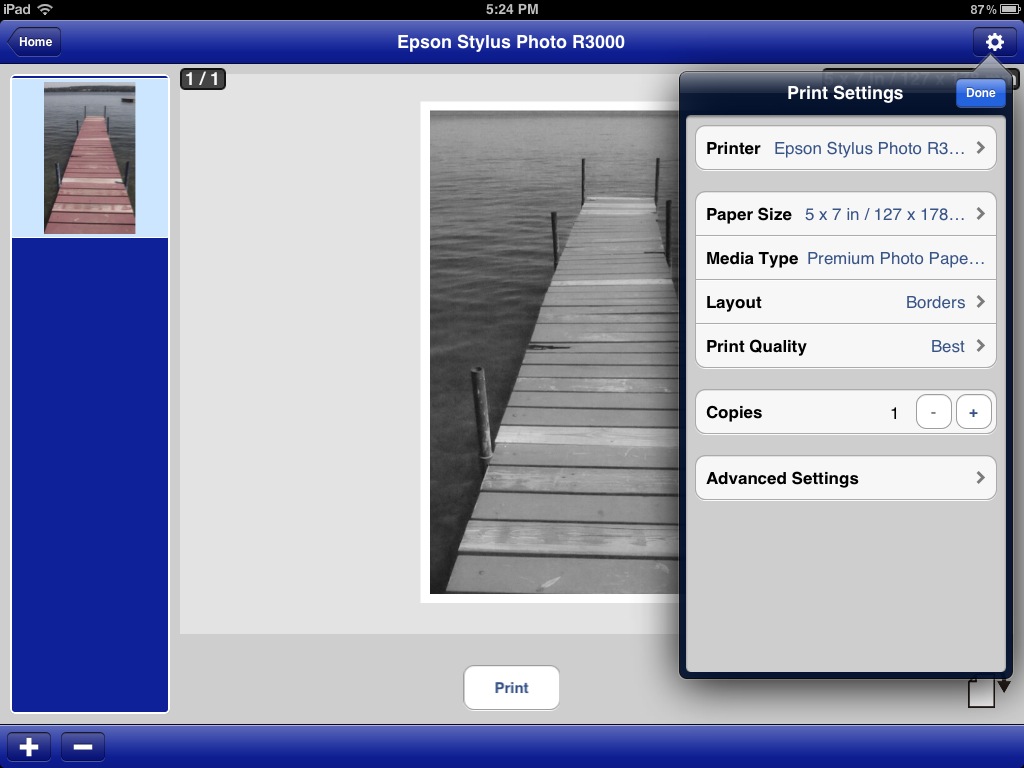Increase copies with the plus stepper
1024x768 pixels.
coord(973,412)
